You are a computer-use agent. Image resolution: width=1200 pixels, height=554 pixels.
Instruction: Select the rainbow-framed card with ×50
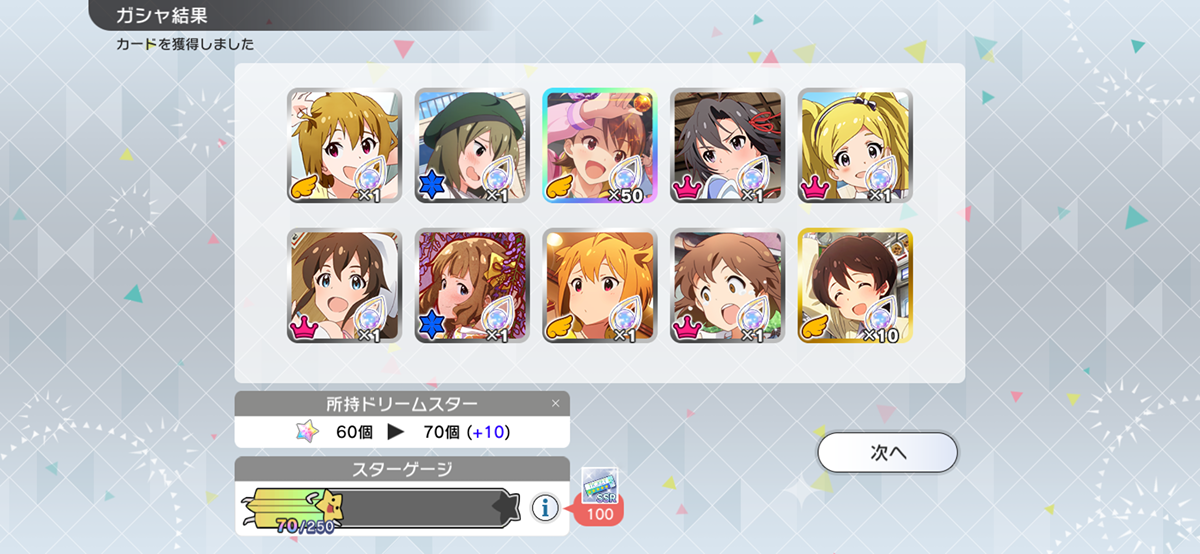(x=600, y=146)
